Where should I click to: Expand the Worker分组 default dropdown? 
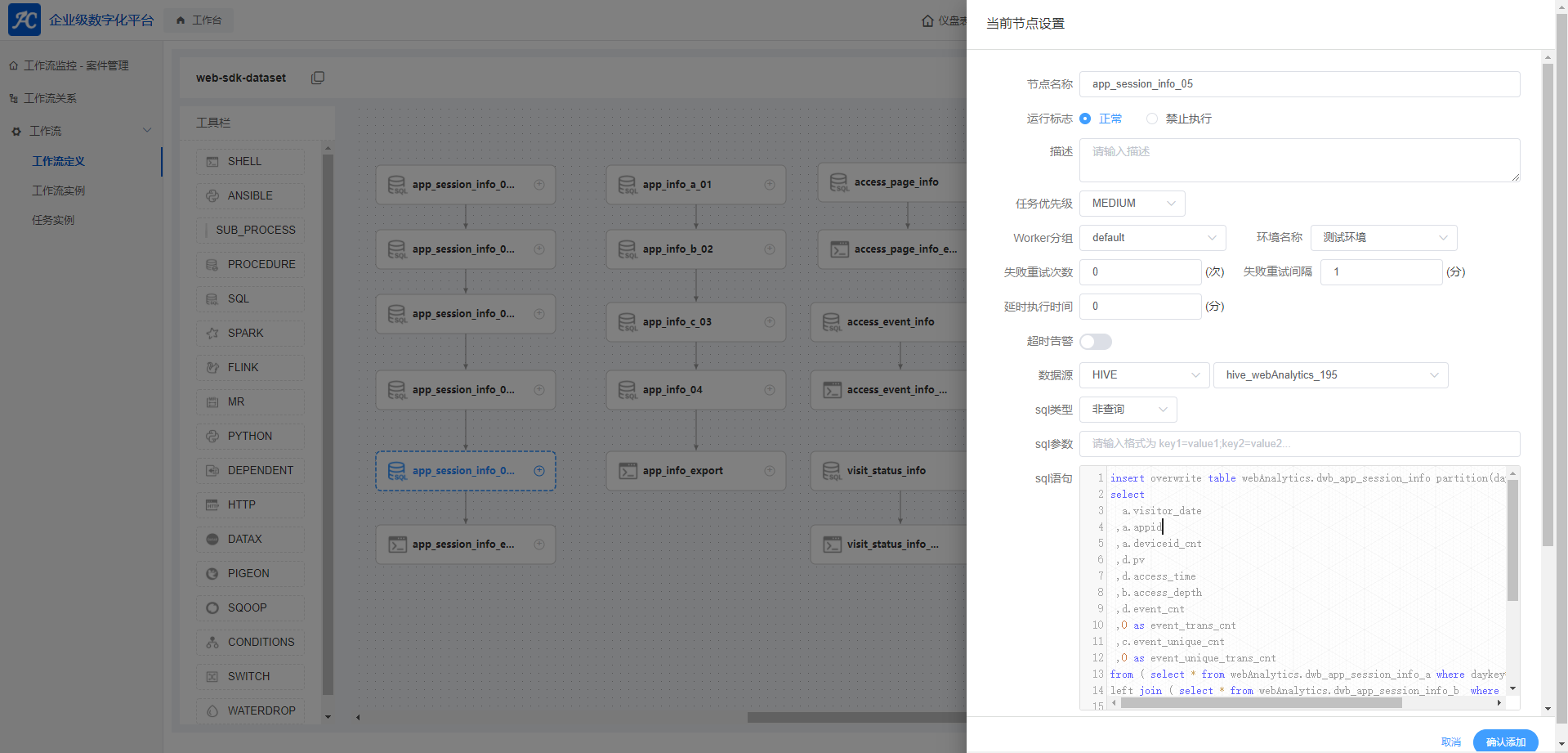[x=1152, y=238]
